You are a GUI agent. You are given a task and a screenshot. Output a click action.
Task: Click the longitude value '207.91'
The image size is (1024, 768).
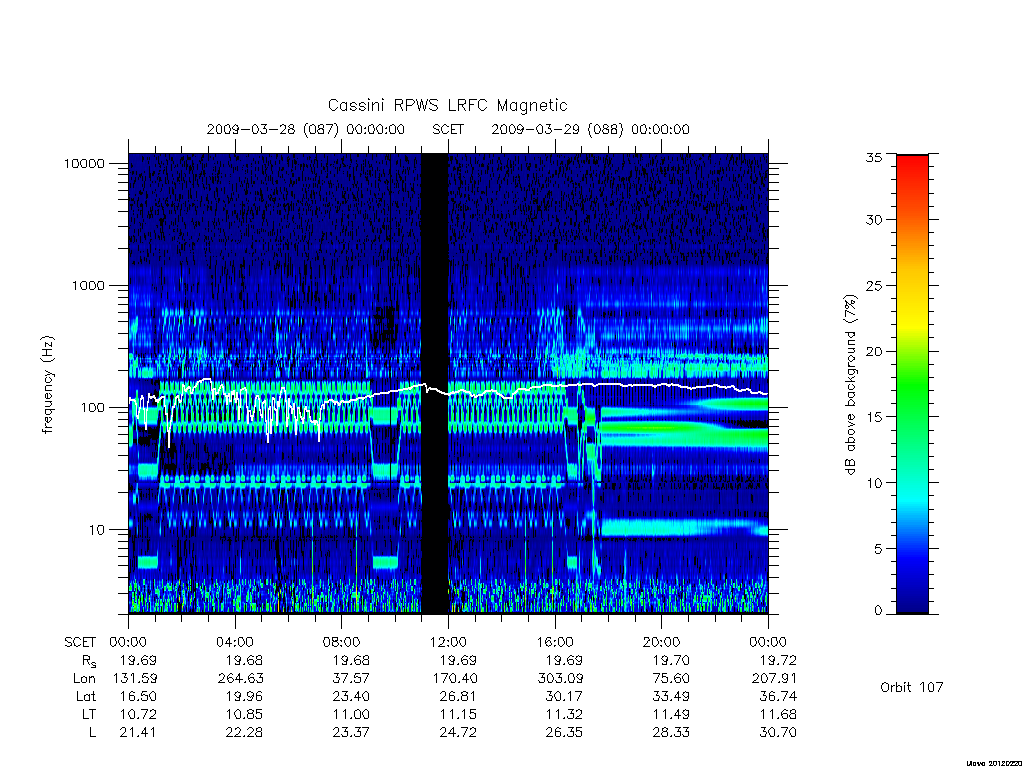click(x=774, y=679)
